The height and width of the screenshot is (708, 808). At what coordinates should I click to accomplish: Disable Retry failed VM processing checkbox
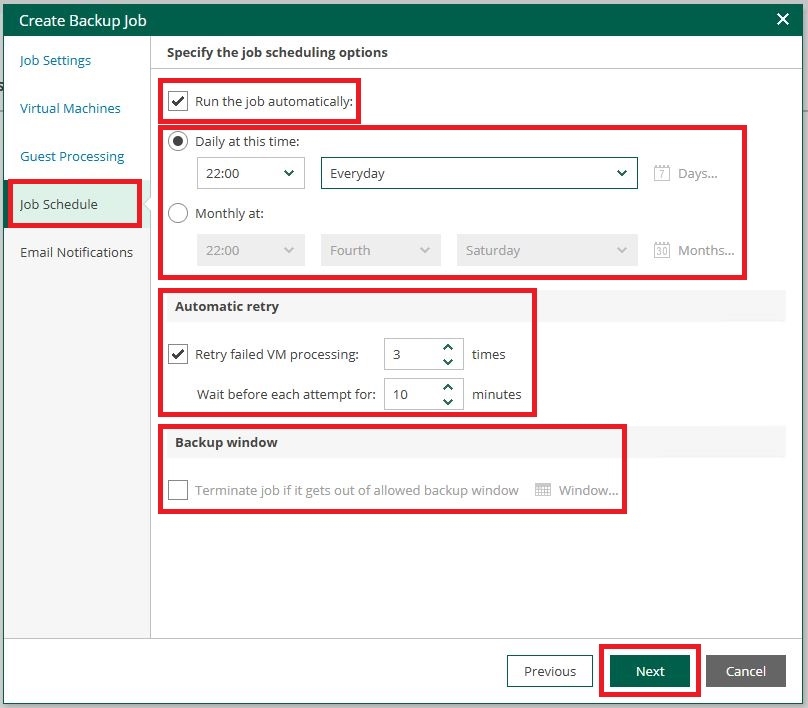pos(178,354)
